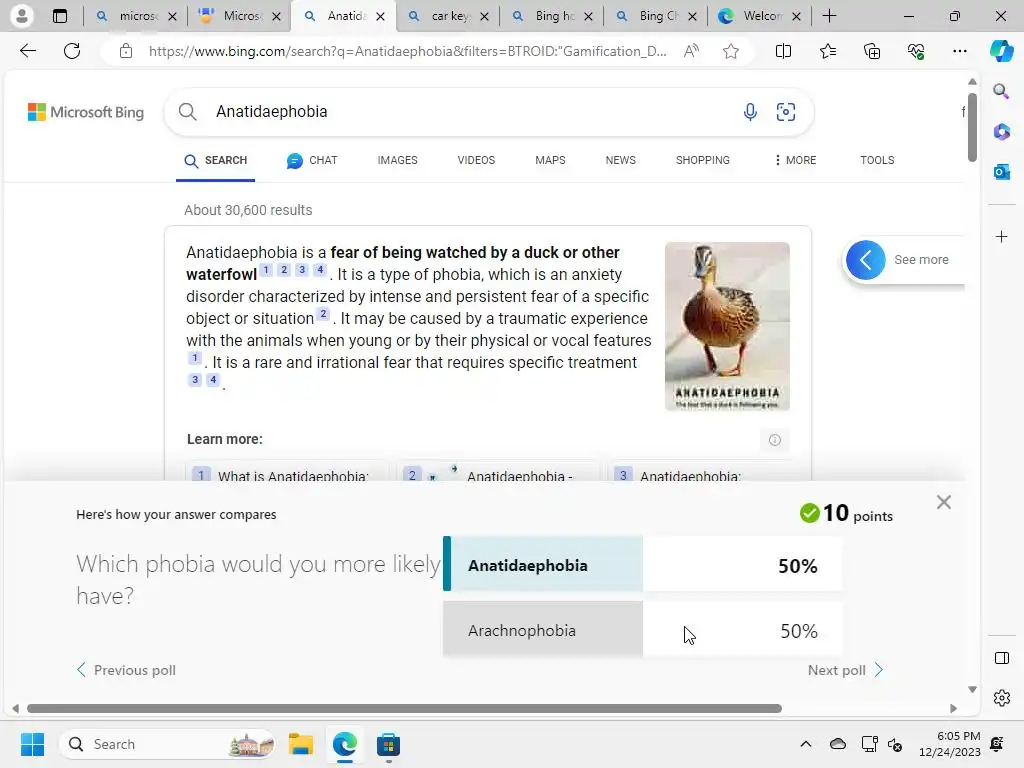Switch to the Welcome tab
Image resolution: width=1024 pixels, height=768 pixels.
[x=761, y=16]
